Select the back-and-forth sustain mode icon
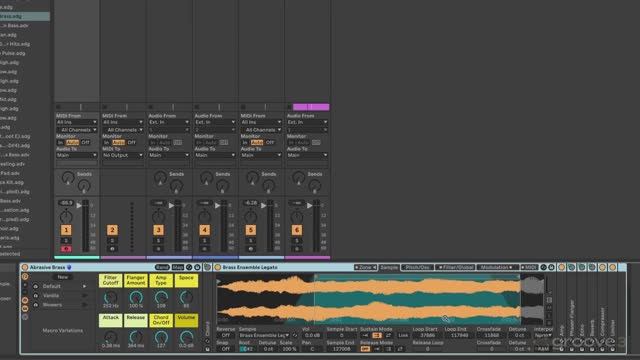Viewport: 640px width, 360px height. coord(388,336)
